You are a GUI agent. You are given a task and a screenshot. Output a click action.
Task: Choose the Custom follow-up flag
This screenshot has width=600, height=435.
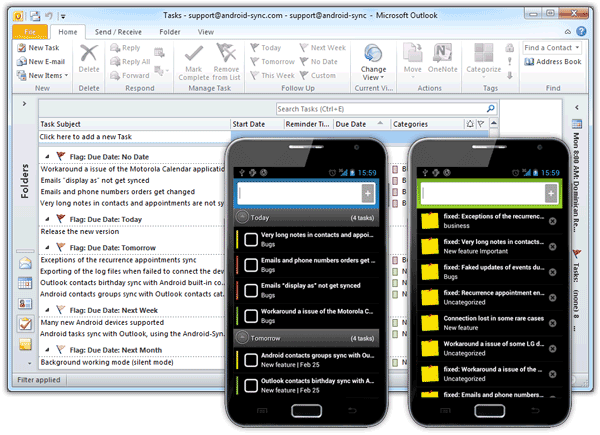318,75
